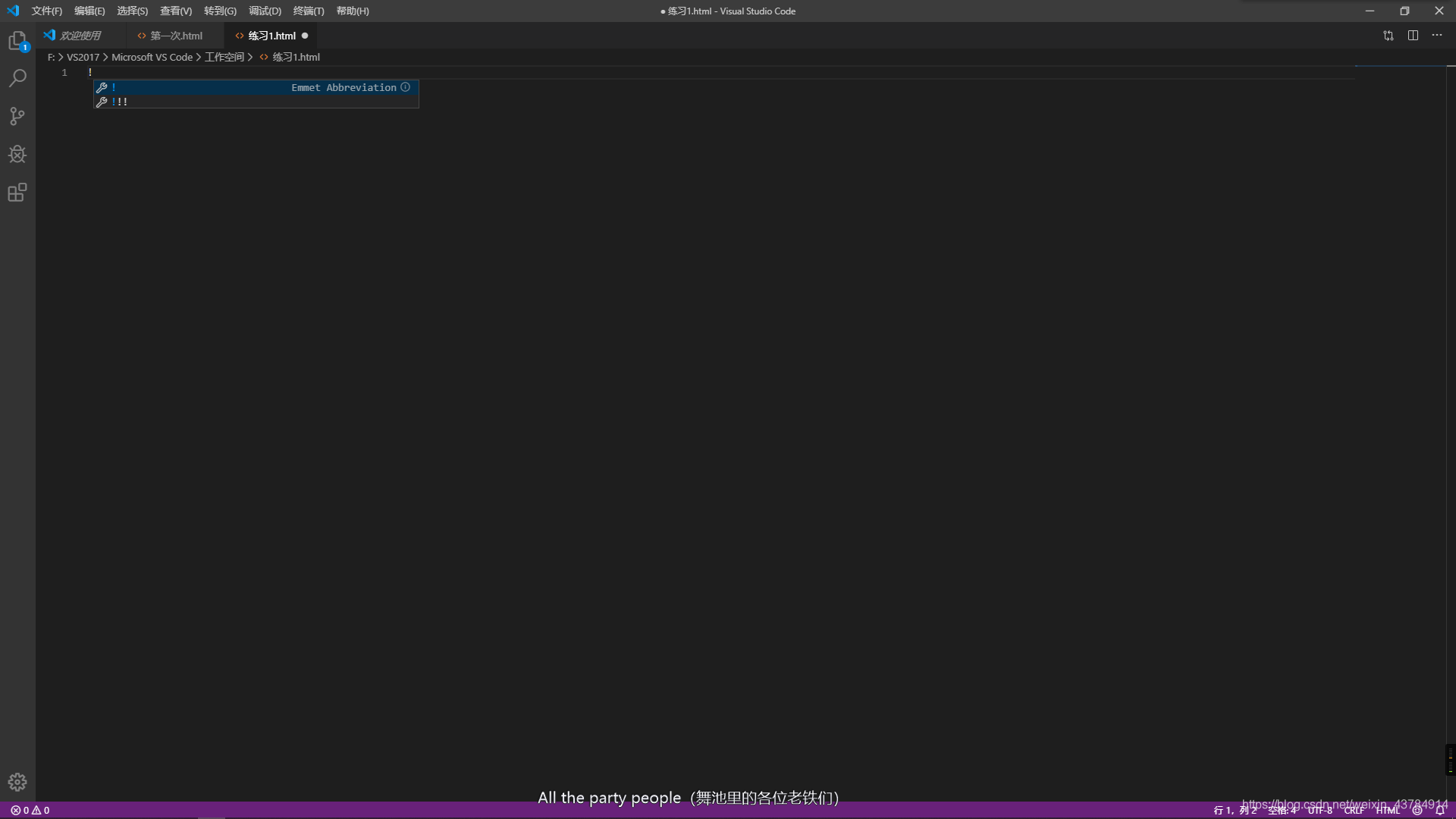Select the HTML language mode indicator
Screen dimensions: 1456x819
point(1388,810)
